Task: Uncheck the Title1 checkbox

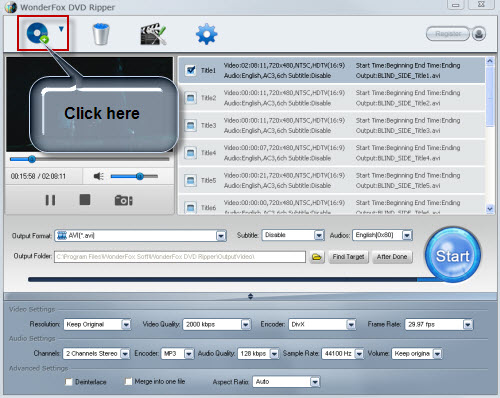Action: click(x=191, y=70)
